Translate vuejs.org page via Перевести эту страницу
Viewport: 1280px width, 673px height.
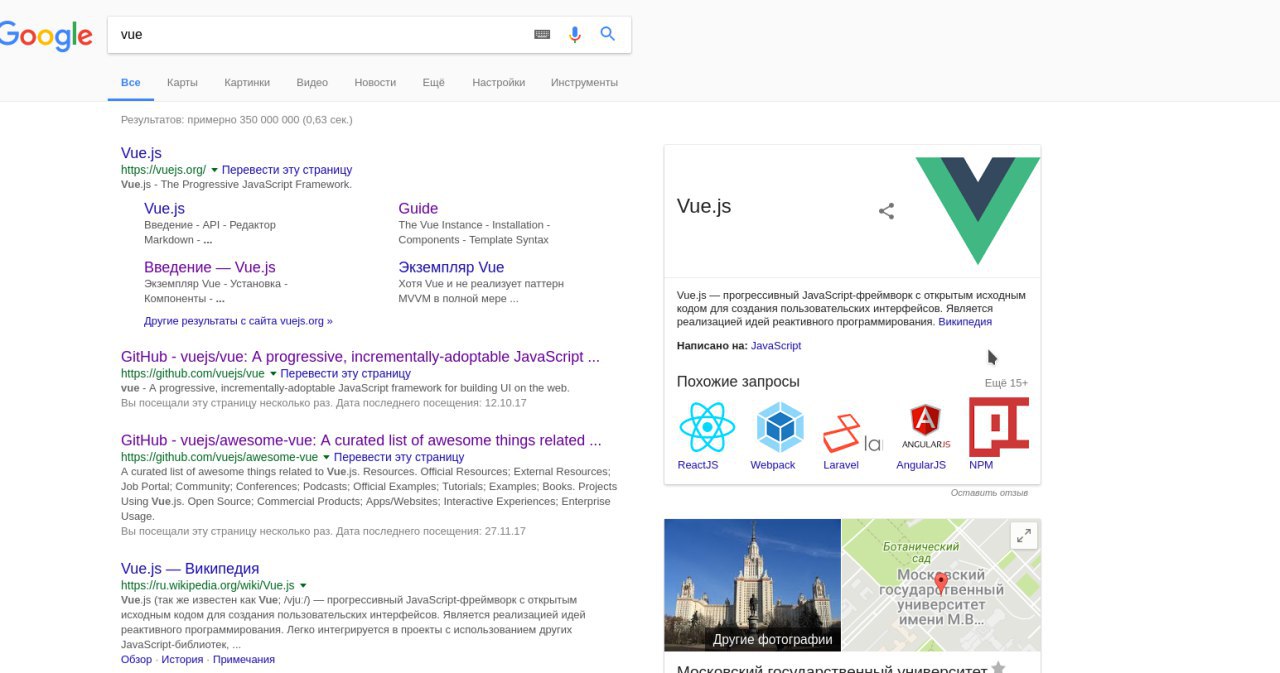click(x=287, y=170)
